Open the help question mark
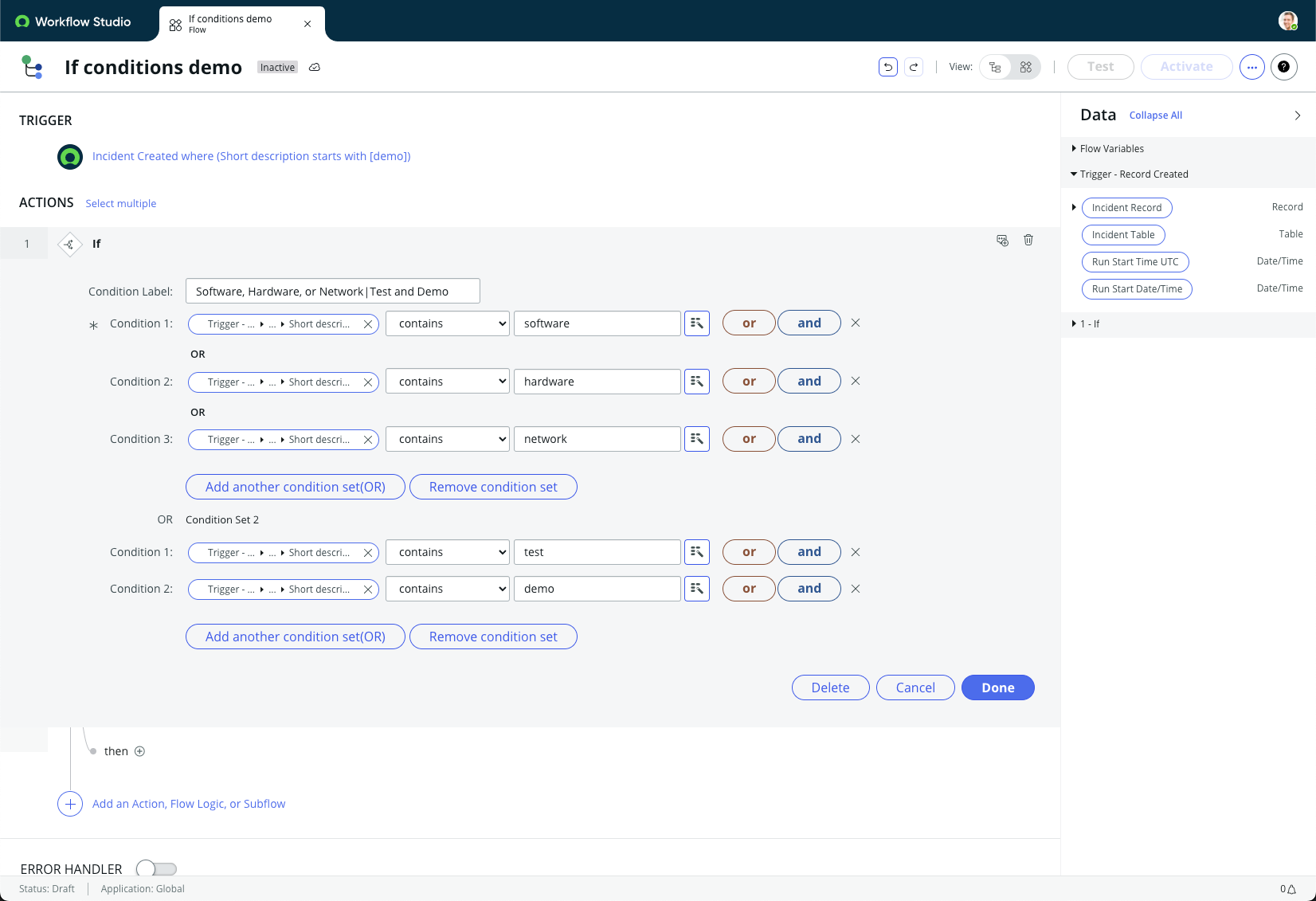 pyautogui.click(x=1283, y=67)
